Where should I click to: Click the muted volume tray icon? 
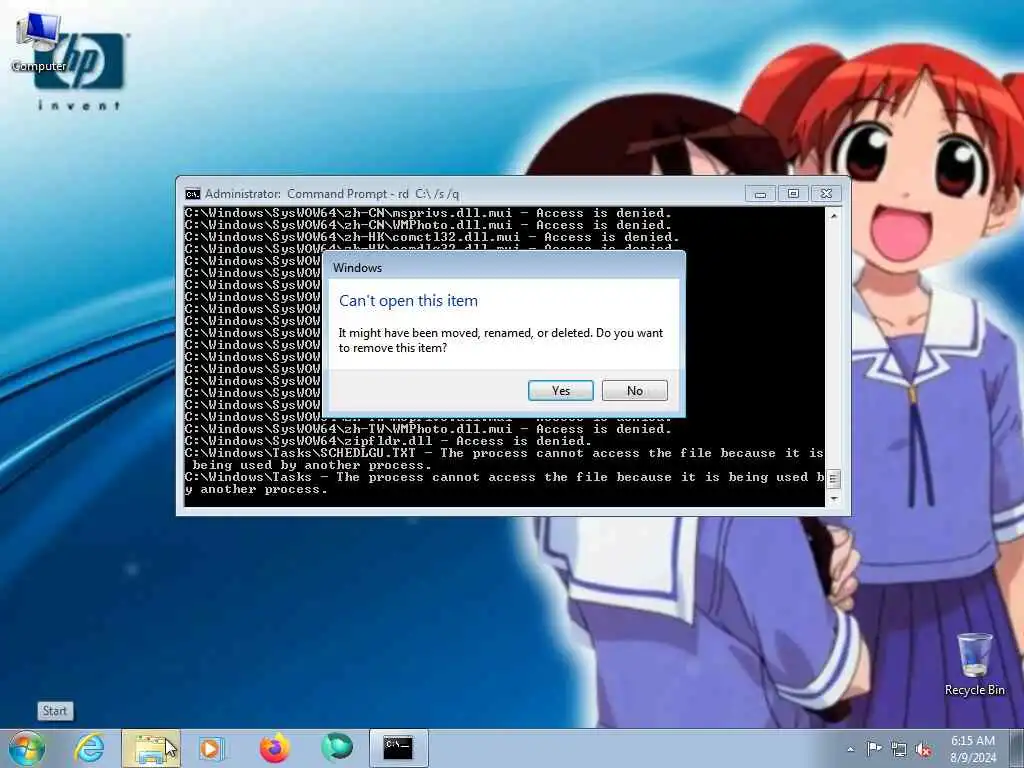pyautogui.click(x=923, y=749)
